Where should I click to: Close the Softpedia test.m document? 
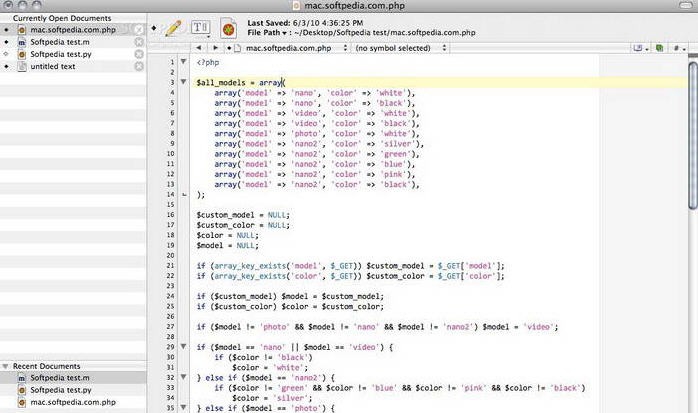click(139, 42)
